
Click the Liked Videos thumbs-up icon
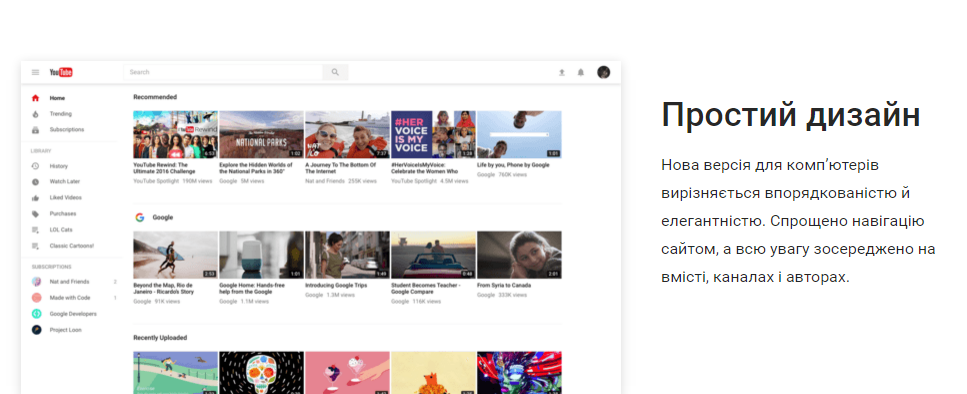[35, 198]
